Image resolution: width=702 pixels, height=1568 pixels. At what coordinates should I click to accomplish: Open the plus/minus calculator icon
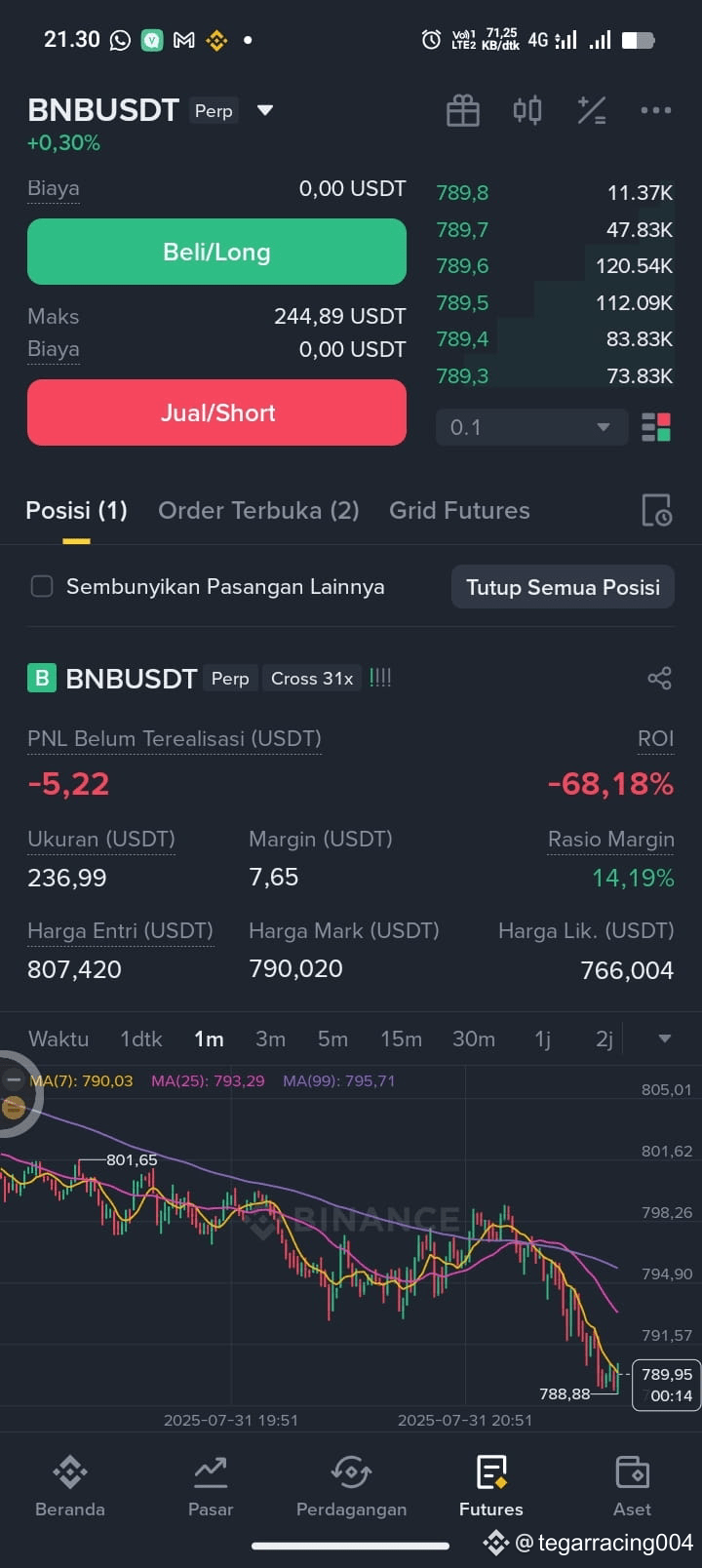pos(592,110)
